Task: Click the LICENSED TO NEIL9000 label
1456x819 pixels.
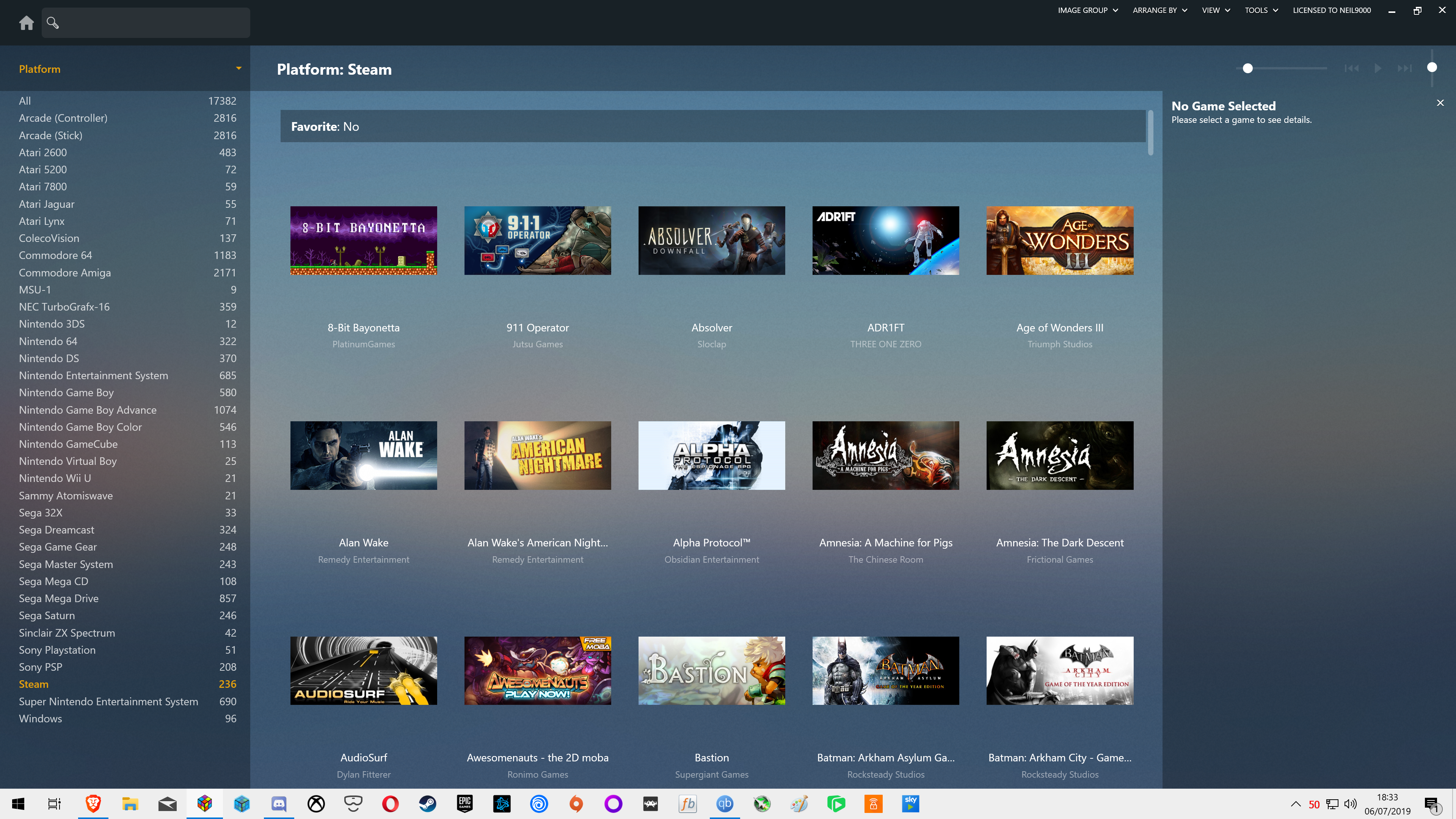Action: pyautogui.click(x=1332, y=10)
